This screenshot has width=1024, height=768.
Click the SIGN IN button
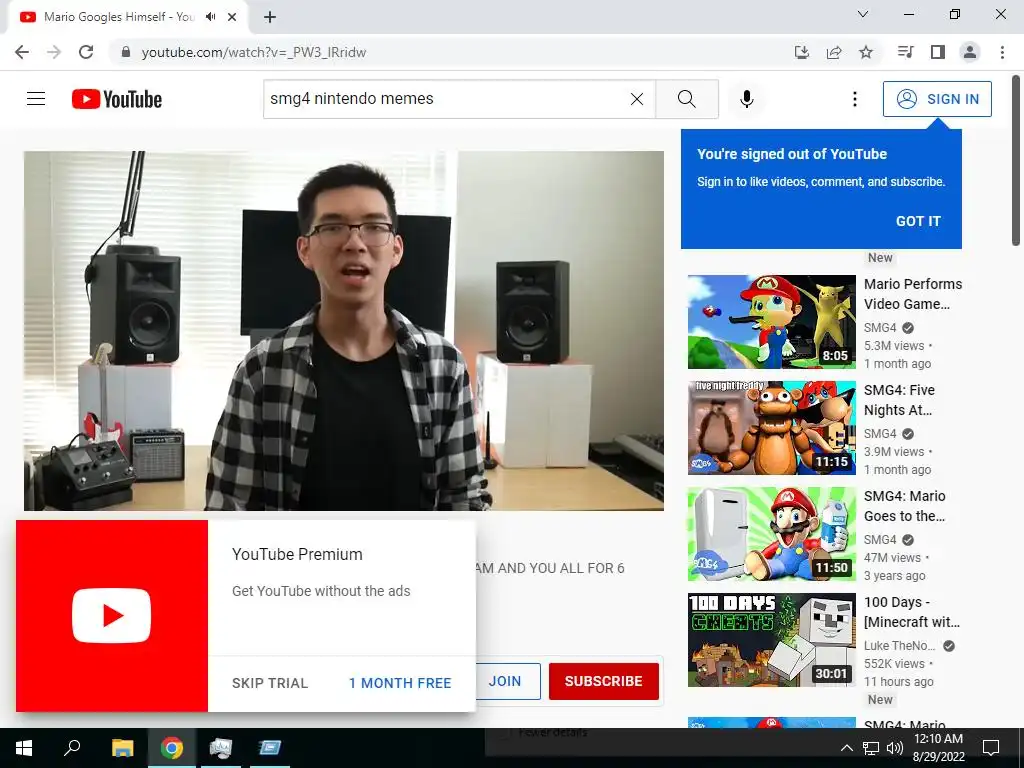937,99
